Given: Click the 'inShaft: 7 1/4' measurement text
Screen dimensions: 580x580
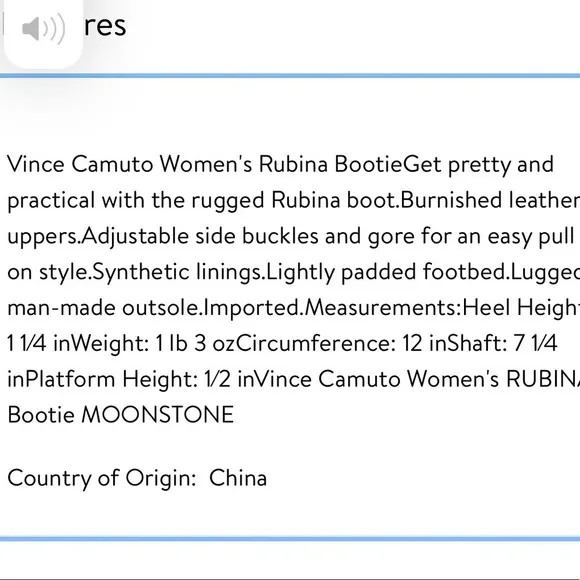Looking at the screenshot, I should (x=493, y=343).
